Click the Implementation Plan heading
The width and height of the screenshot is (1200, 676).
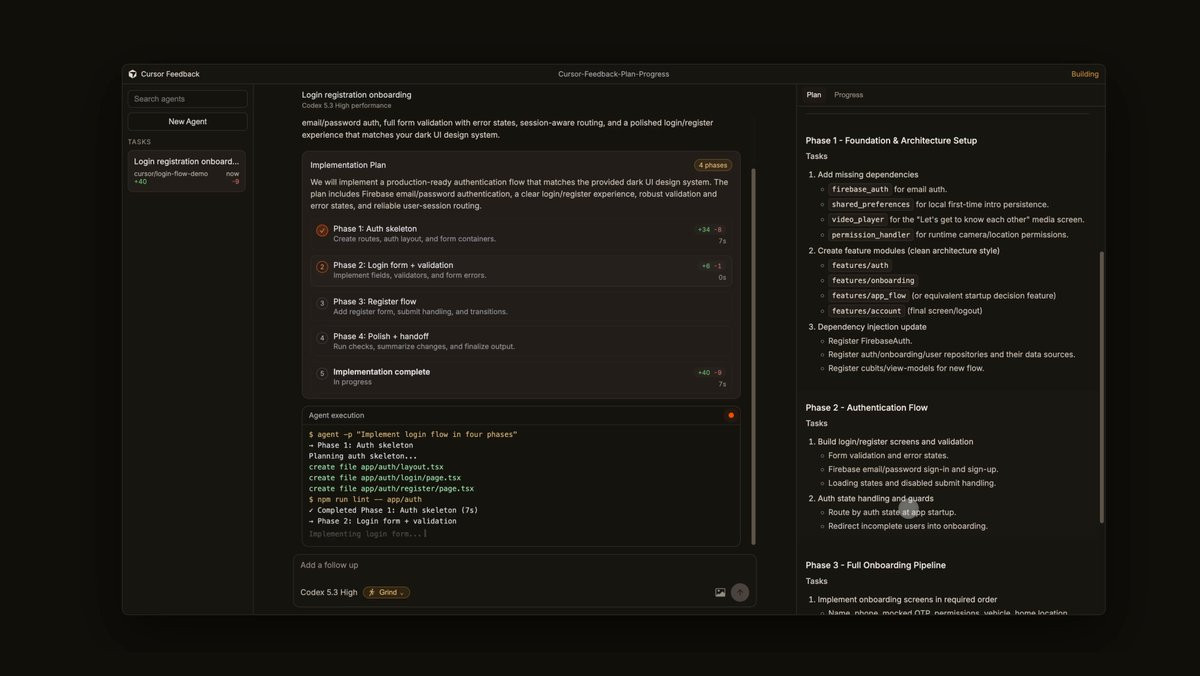coord(348,165)
